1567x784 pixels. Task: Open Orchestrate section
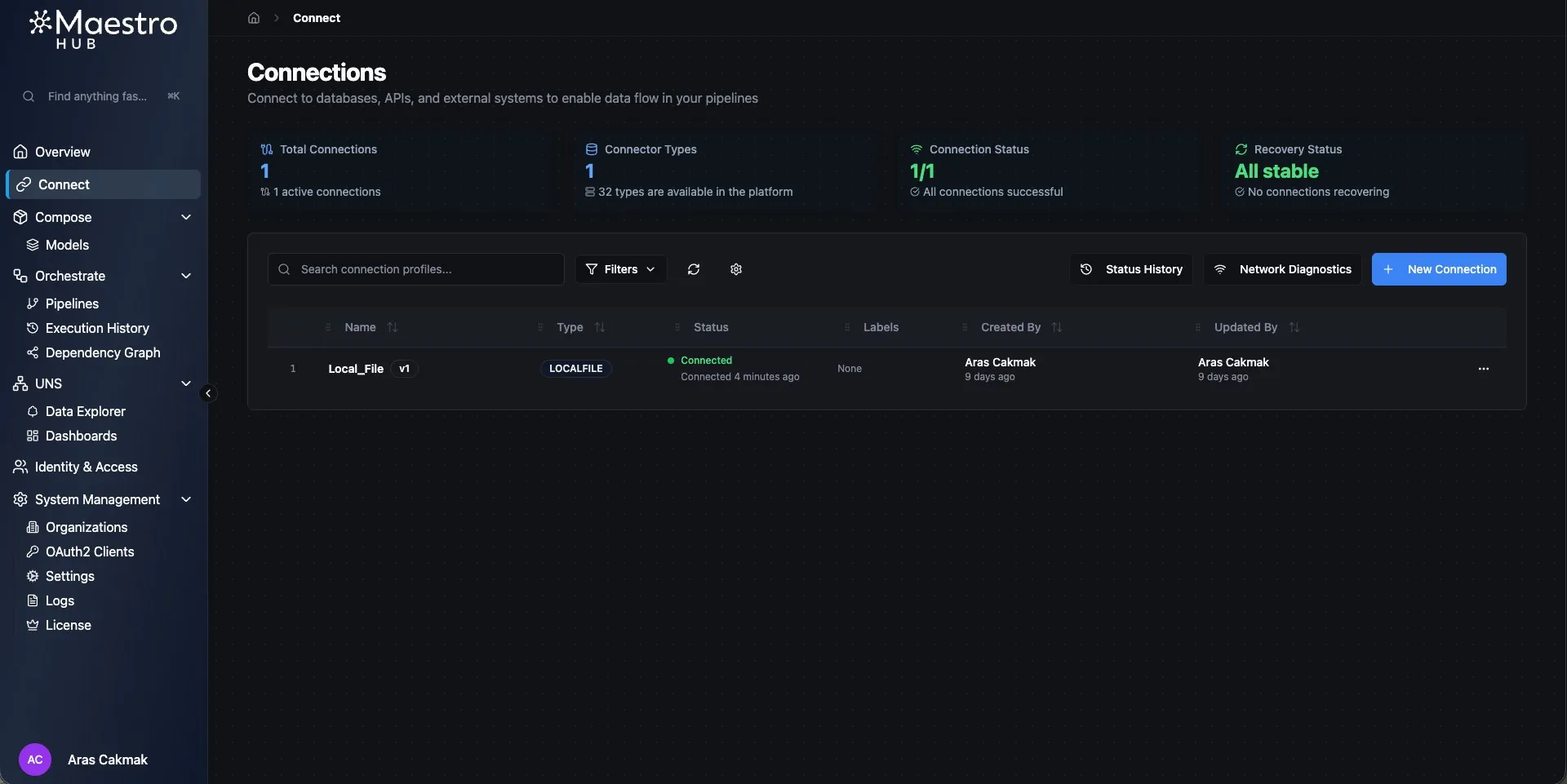point(70,276)
